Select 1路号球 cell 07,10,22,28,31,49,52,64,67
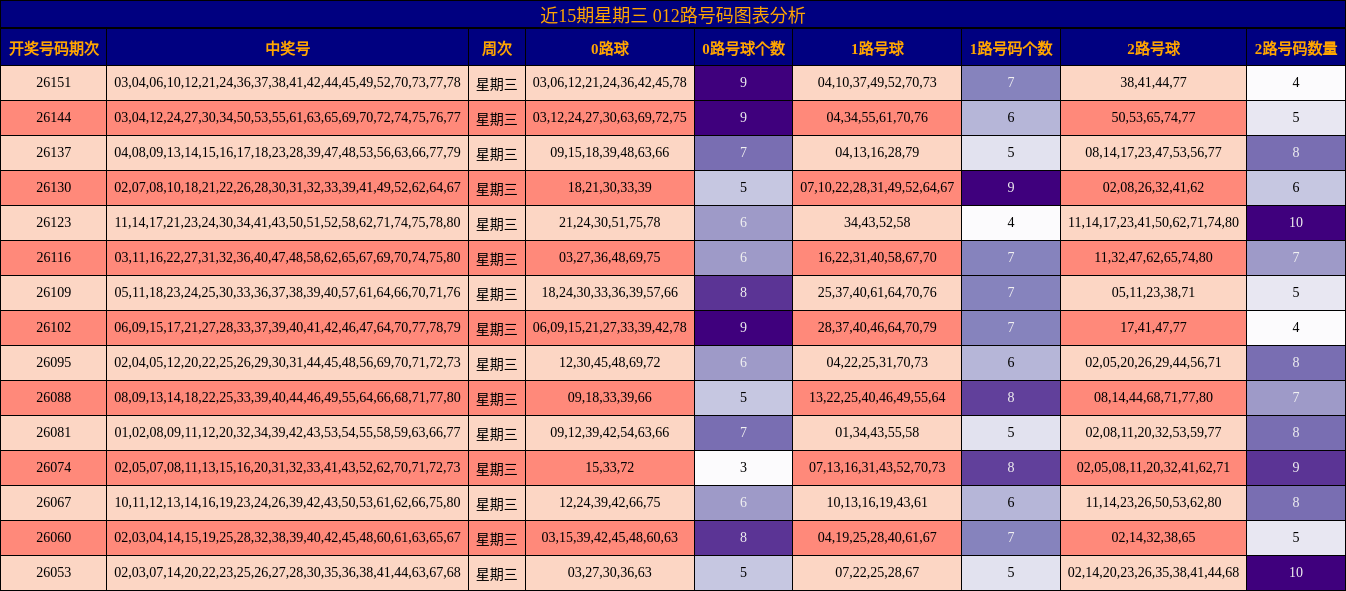Screen dimensions: 1346x591 (877, 188)
